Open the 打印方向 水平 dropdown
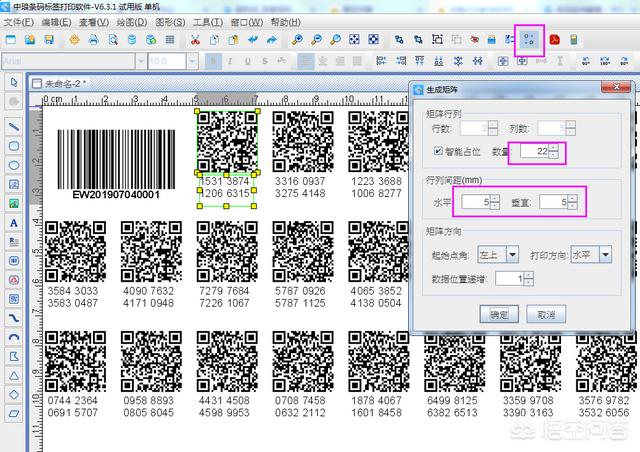The height and width of the screenshot is (452, 640). tap(605, 255)
